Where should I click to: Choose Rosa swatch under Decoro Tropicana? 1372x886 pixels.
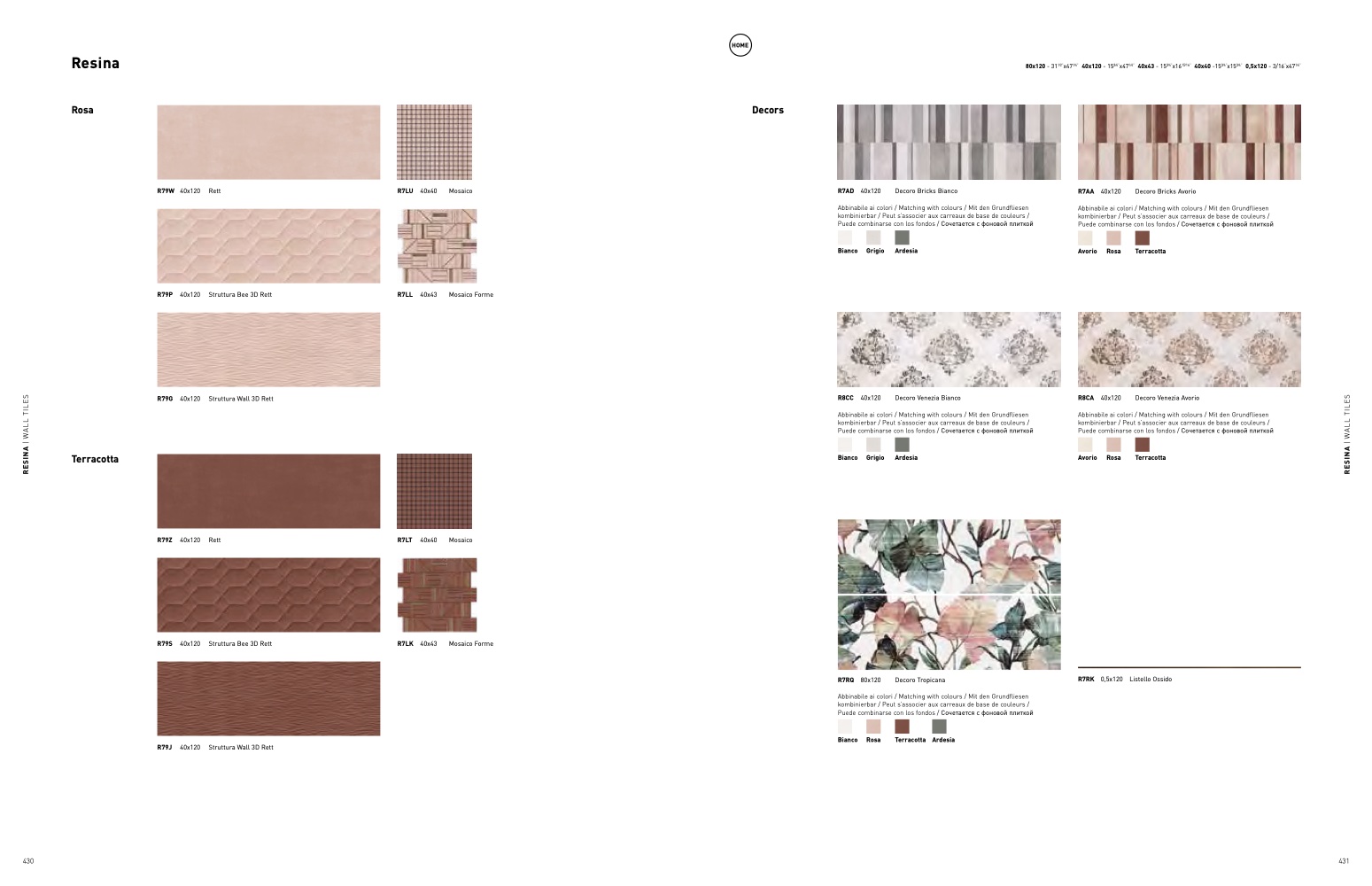pos(873,727)
